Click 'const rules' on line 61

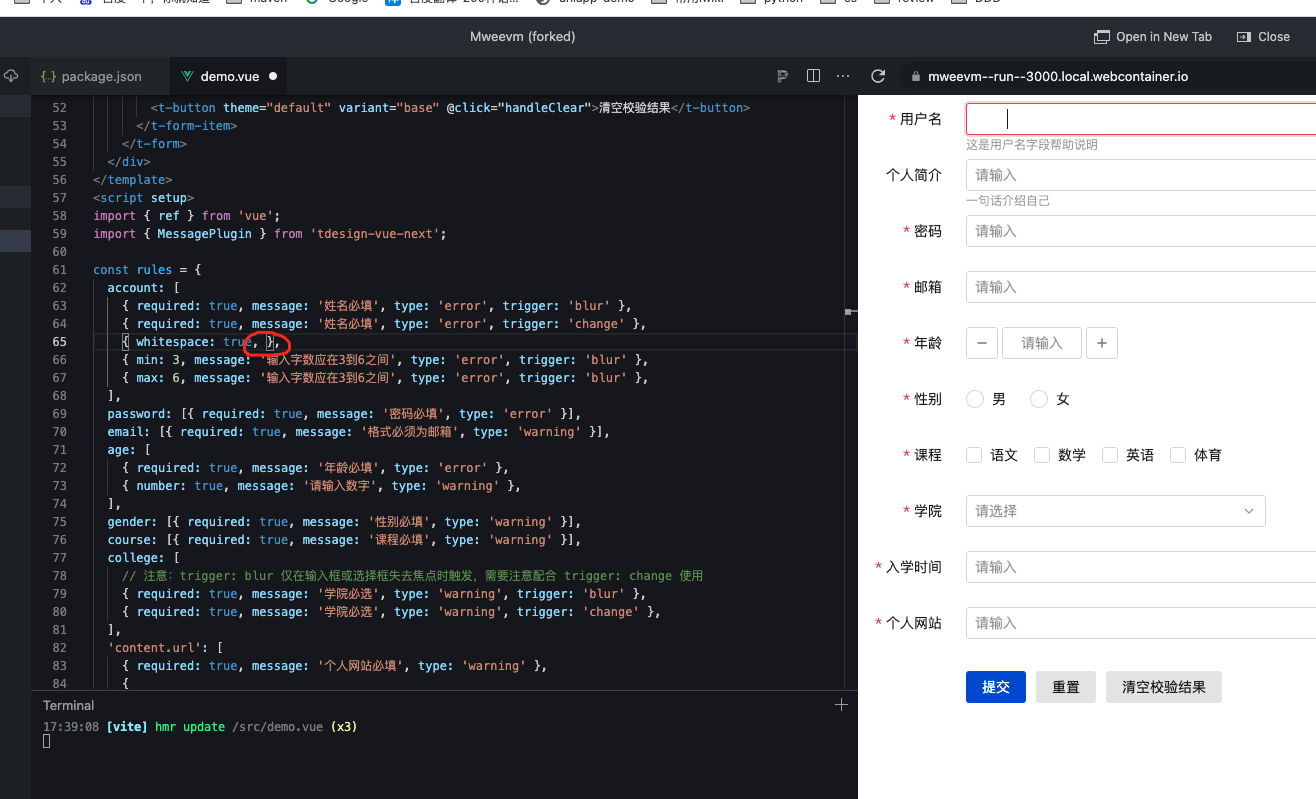(133, 270)
